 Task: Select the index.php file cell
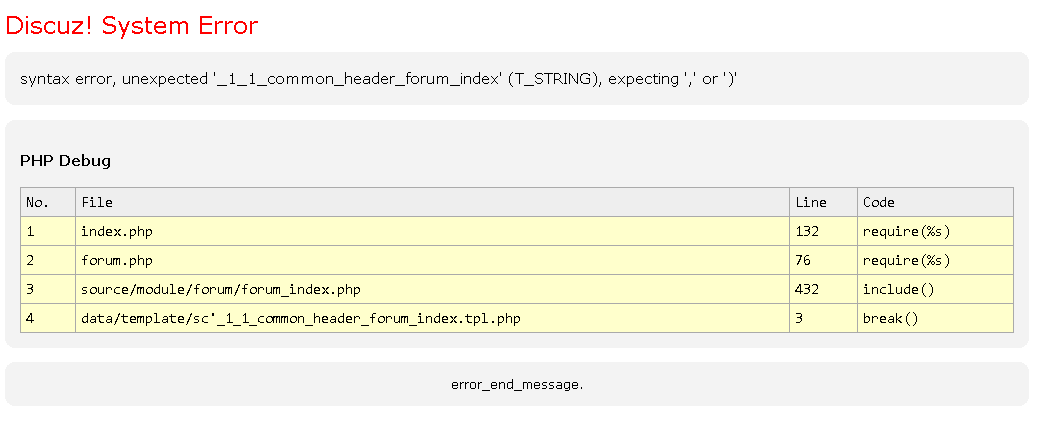pos(117,231)
